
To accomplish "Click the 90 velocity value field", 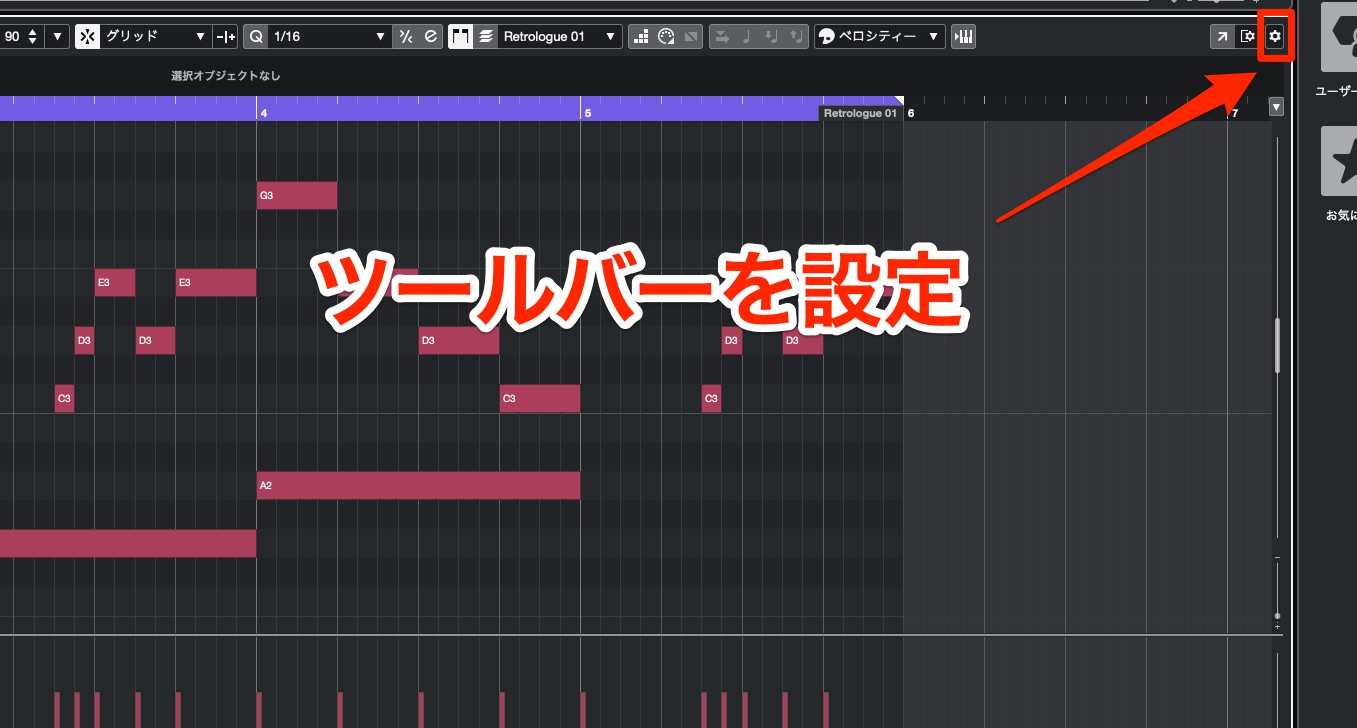I will pos(12,37).
